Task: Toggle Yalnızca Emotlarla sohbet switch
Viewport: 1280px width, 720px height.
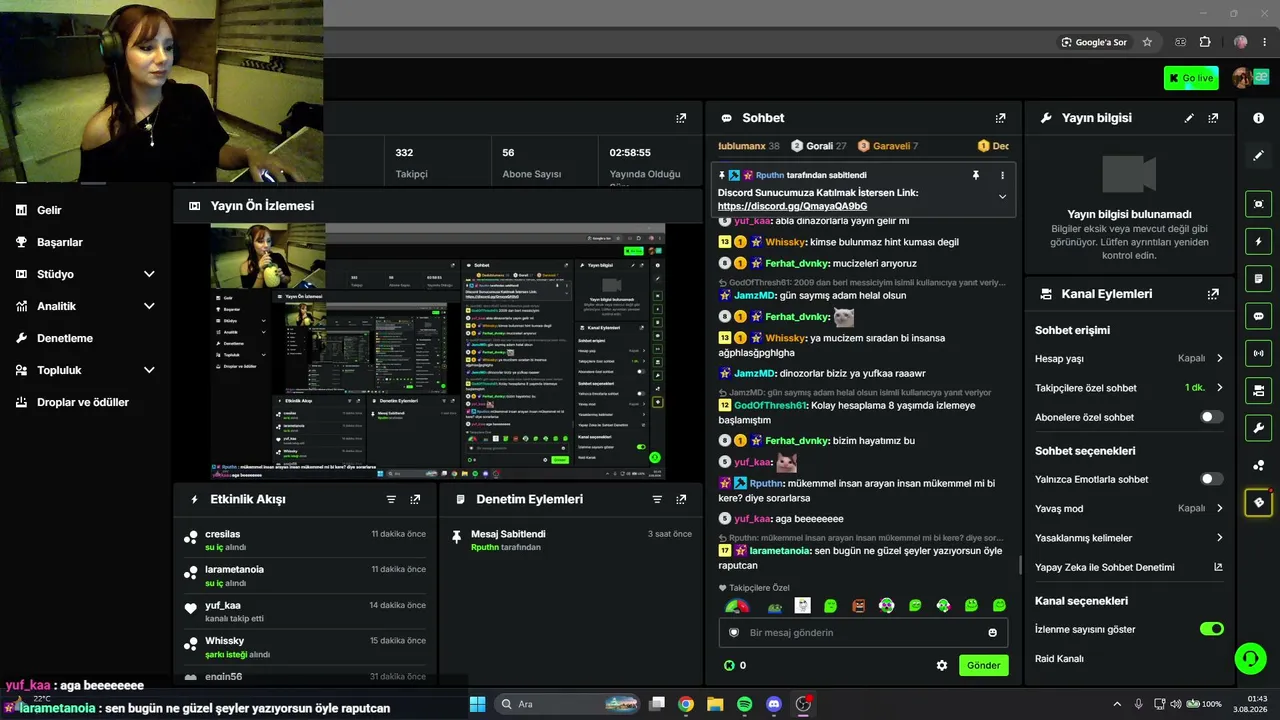Action: 1211,479
